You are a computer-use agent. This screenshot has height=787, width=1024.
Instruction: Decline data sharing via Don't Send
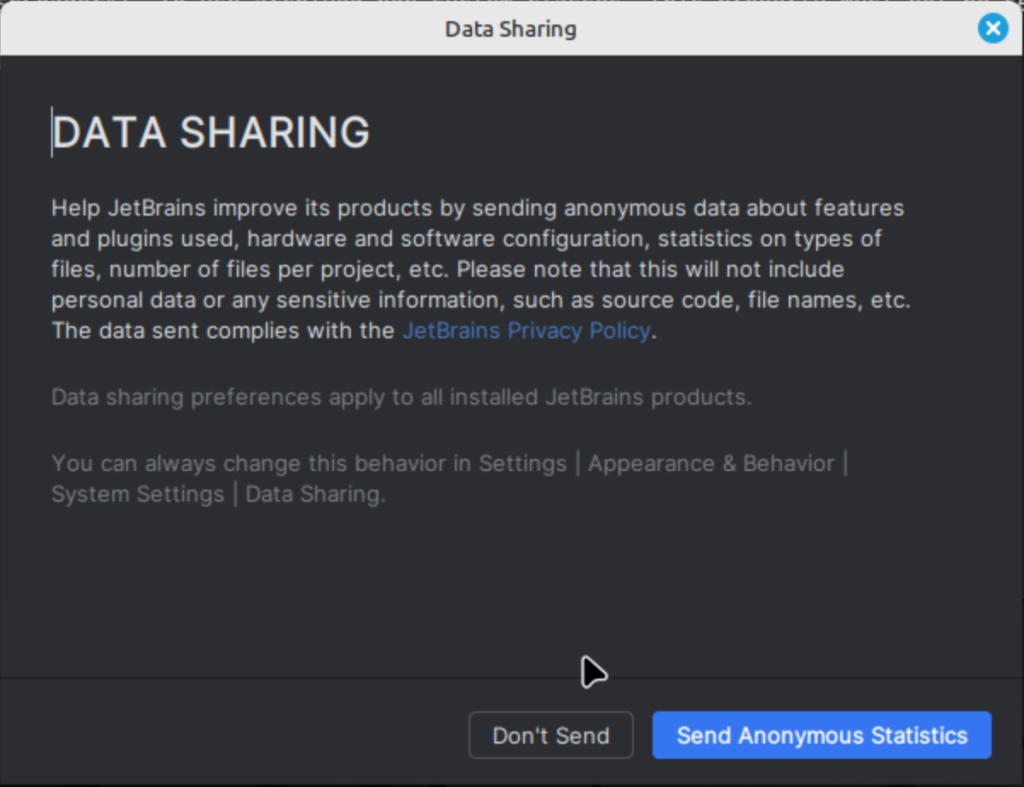(550, 735)
